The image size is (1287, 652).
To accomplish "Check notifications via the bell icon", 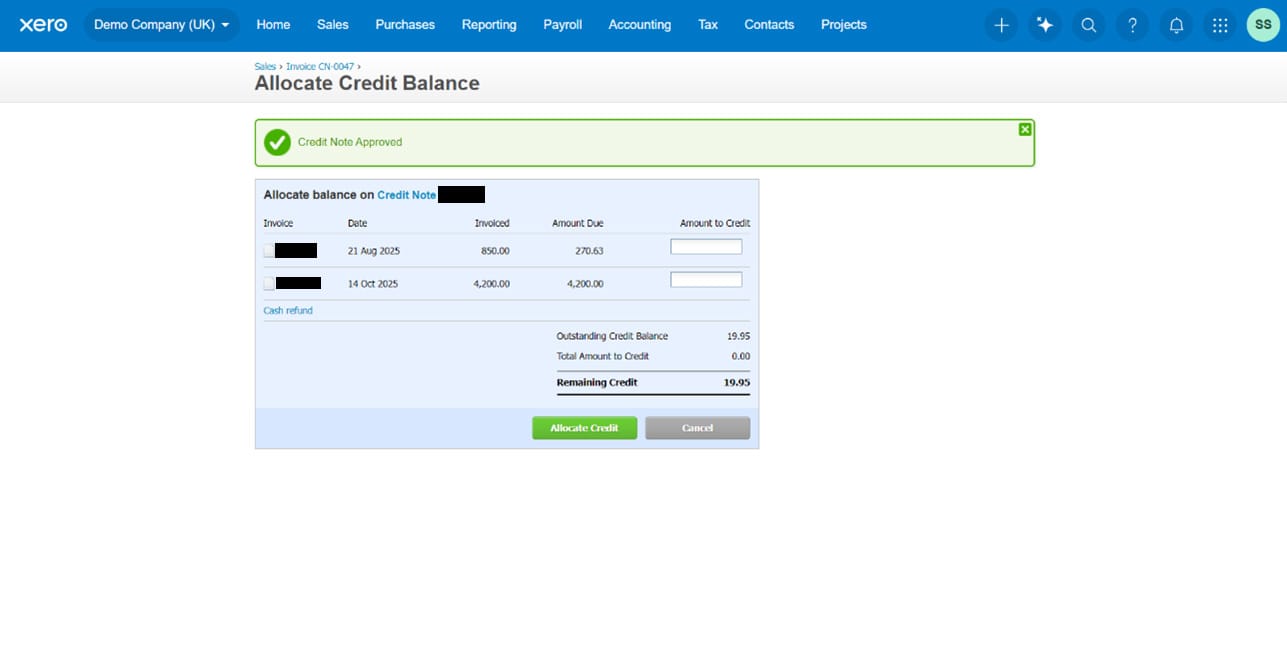I will coord(1176,25).
